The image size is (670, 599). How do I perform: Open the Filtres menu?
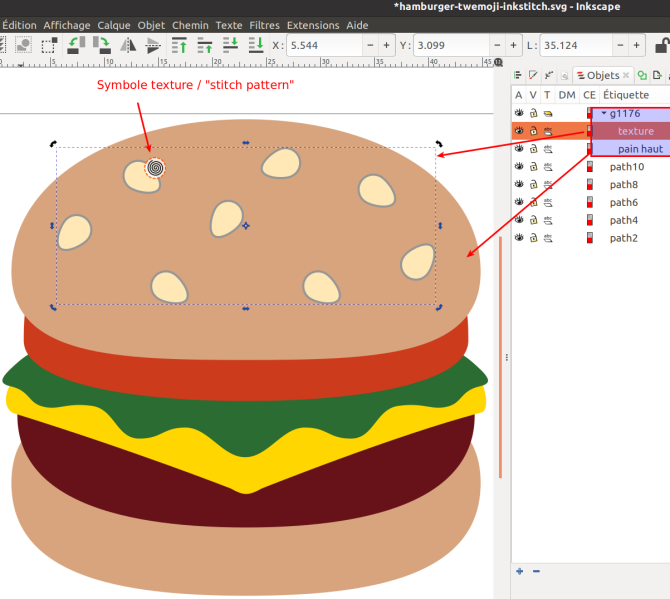tap(264, 25)
